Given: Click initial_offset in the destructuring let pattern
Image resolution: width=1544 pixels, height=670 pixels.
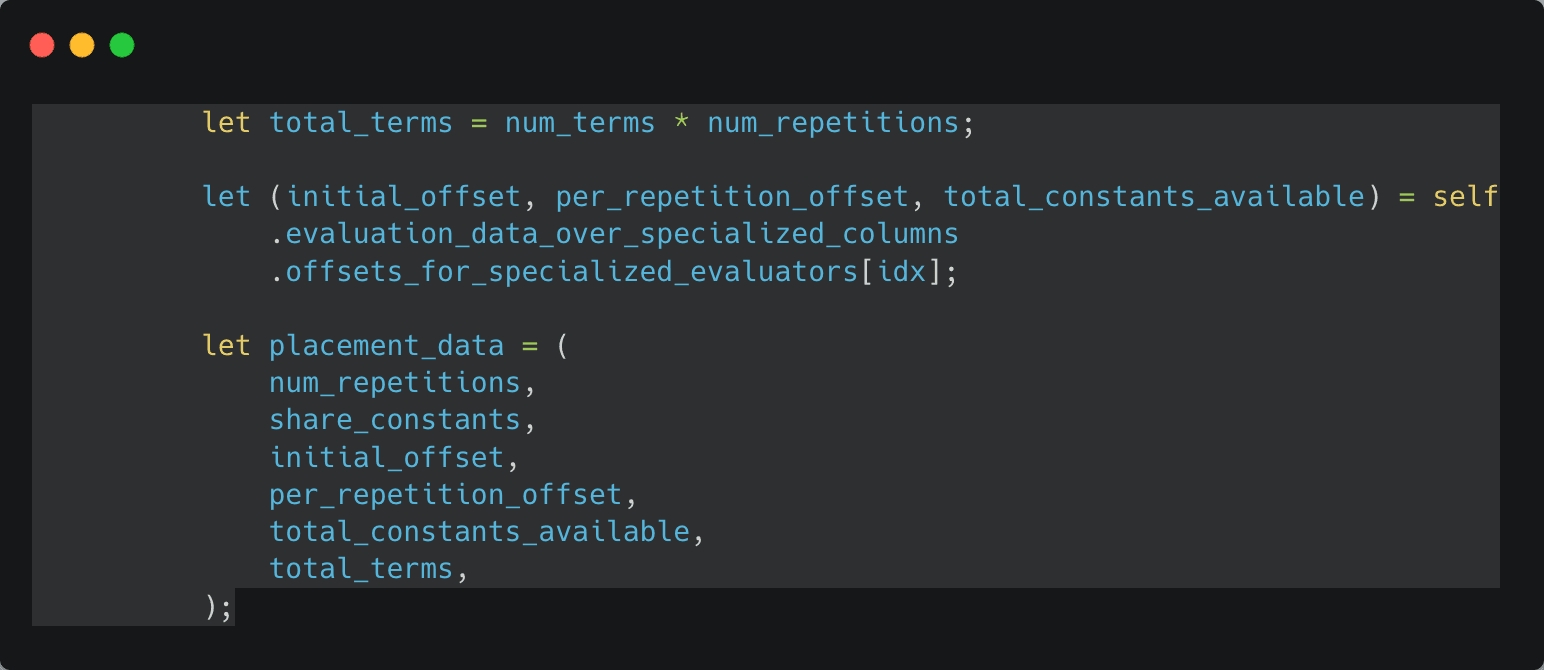Looking at the screenshot, I should [x=404, y=197].
